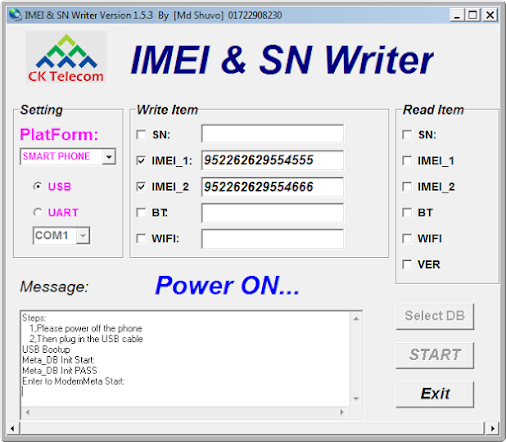Click the CK Telecom logo

click(x=66, y=57)
